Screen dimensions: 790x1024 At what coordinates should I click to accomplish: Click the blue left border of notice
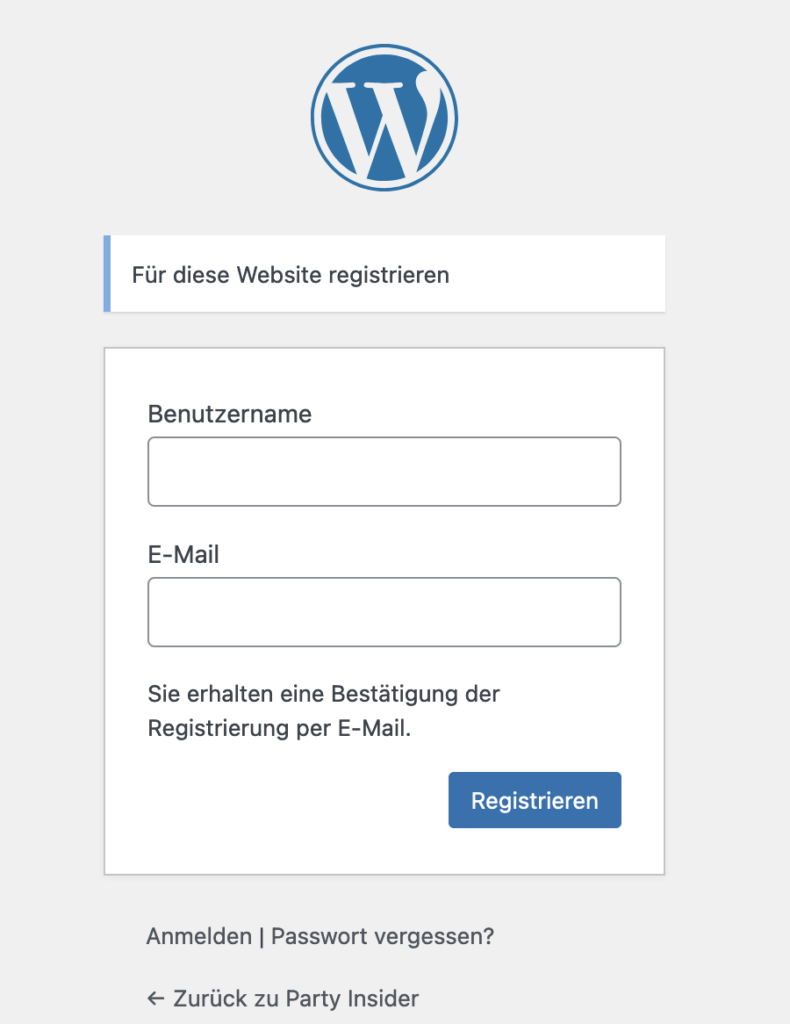(x=107, y=274)
